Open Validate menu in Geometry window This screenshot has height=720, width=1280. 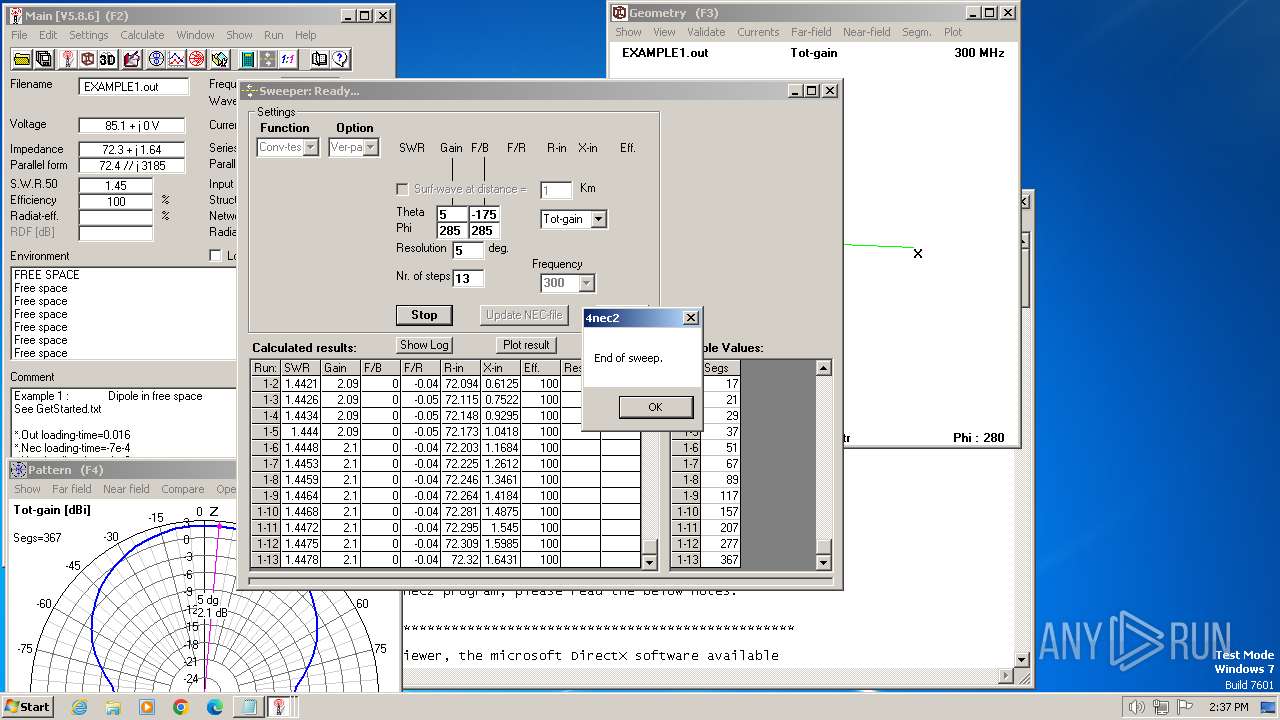tap(706, 32)
